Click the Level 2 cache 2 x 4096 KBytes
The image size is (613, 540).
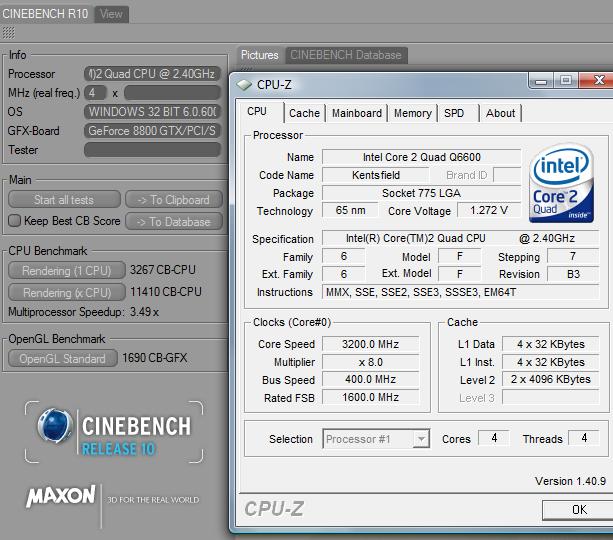tap(550, 379)
